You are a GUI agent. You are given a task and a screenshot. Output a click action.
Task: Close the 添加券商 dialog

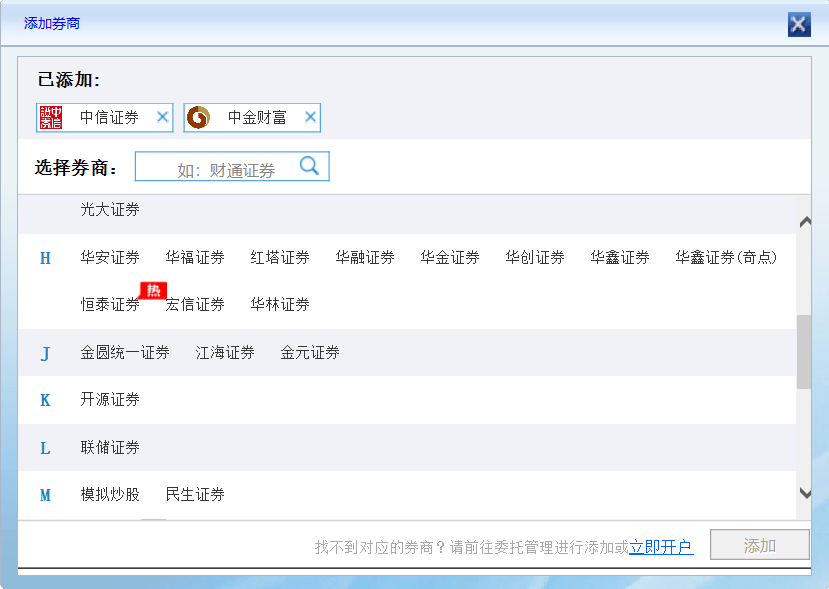pyautogui.click(x=799, y=24)
